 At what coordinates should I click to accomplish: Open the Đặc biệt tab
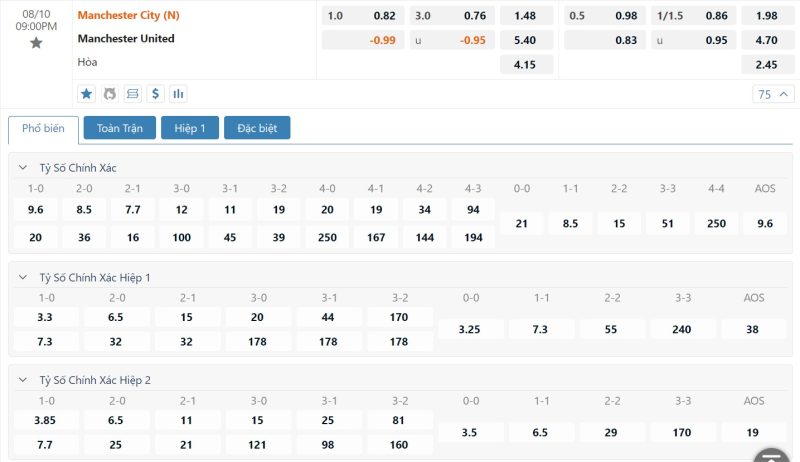(x=257, y=128)
